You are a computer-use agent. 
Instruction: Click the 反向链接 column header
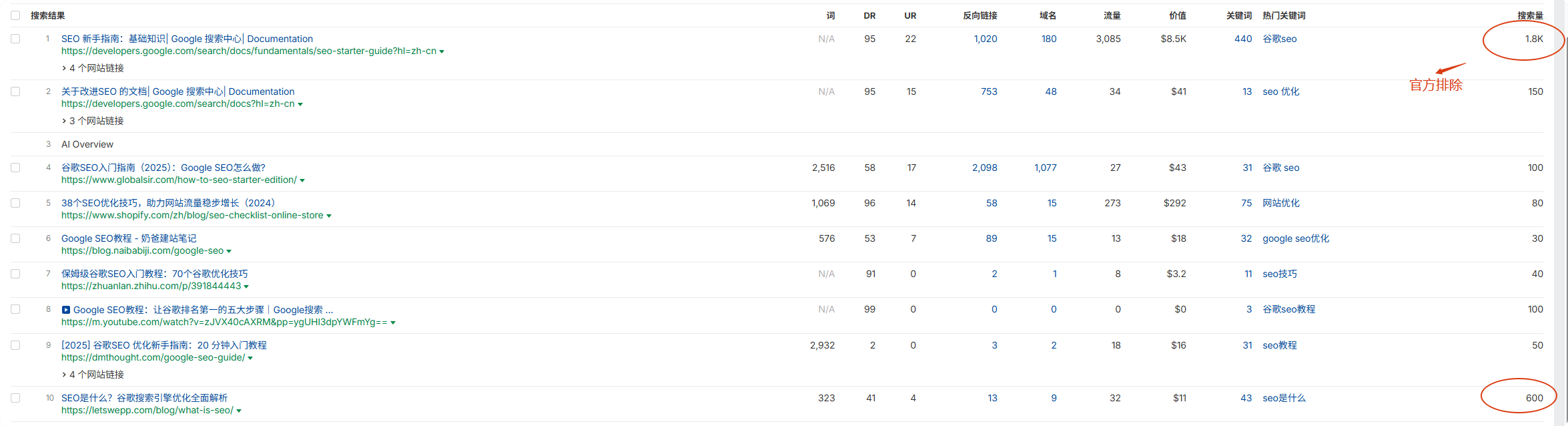coord(979,15)
